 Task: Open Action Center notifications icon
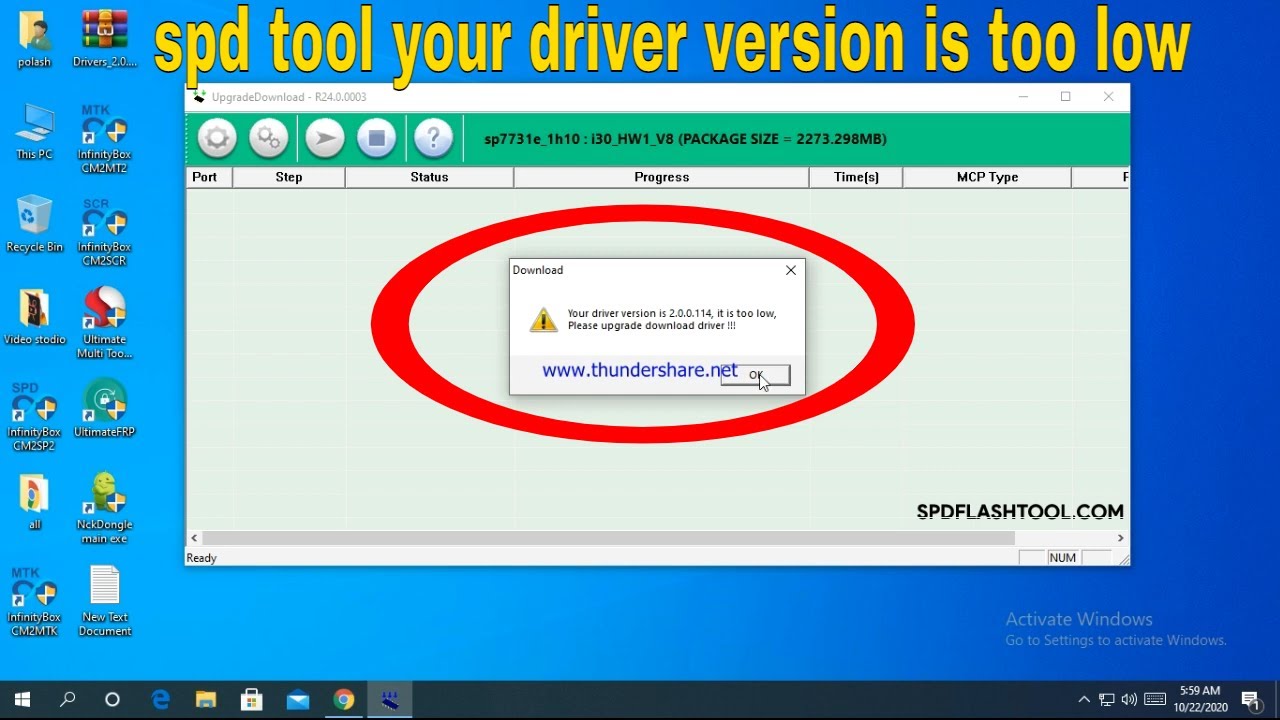point(1251,700)
